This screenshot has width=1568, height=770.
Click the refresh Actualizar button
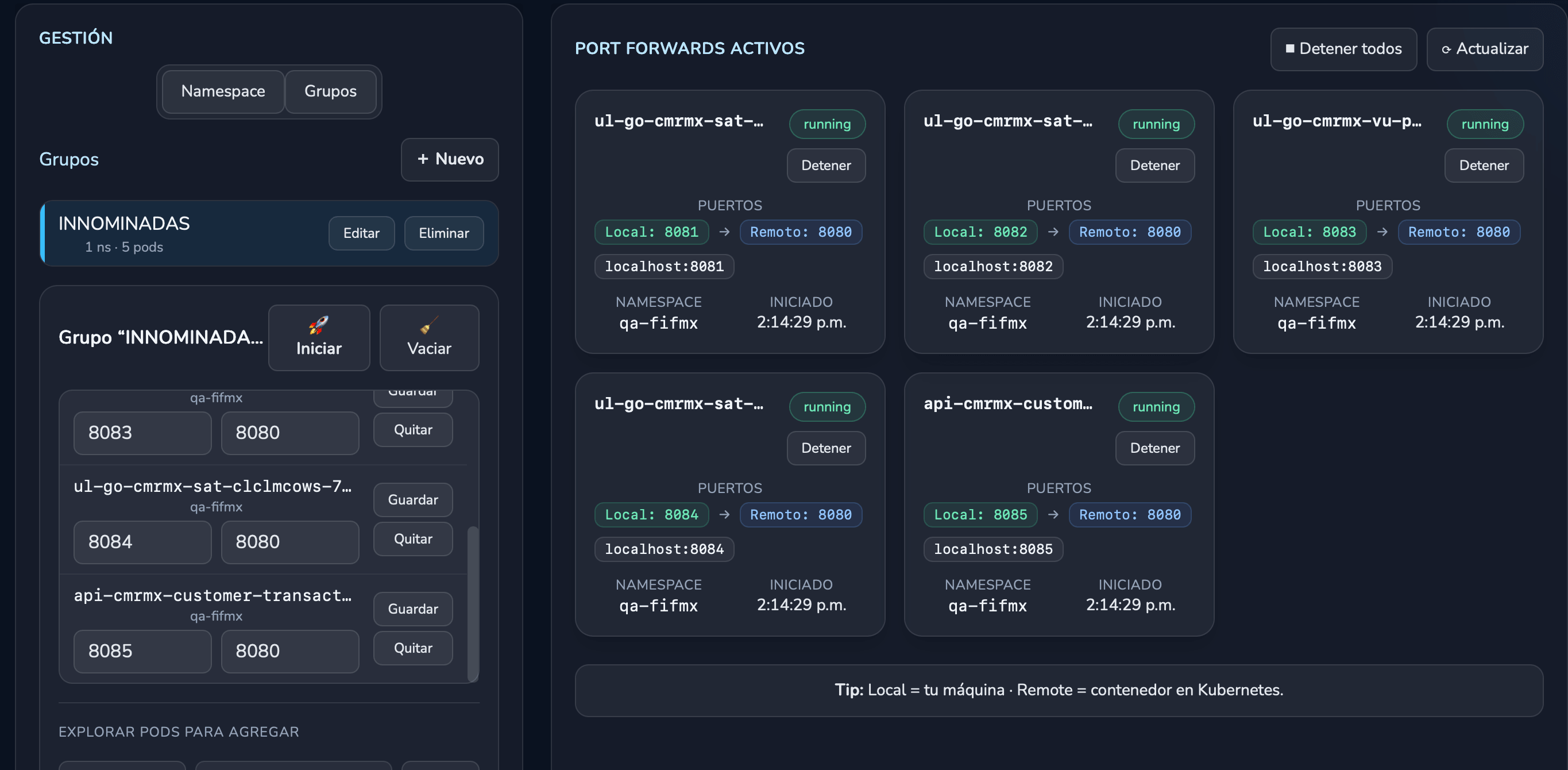(x=1484, y=49)
